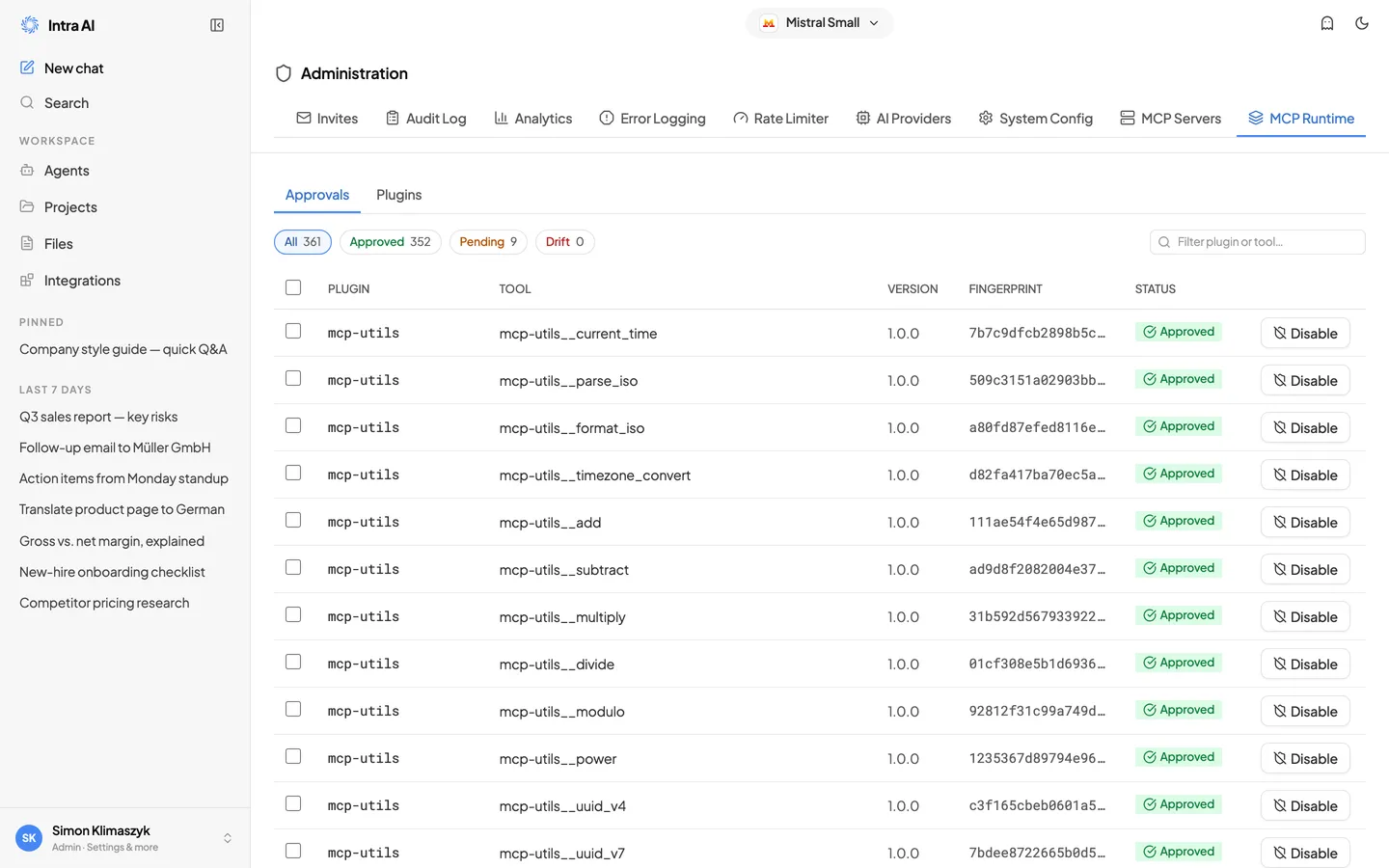Viewport: 1389px width, 868px height.
Task: Click the clipboard icon of Audit Log
Action: [393, 118]
